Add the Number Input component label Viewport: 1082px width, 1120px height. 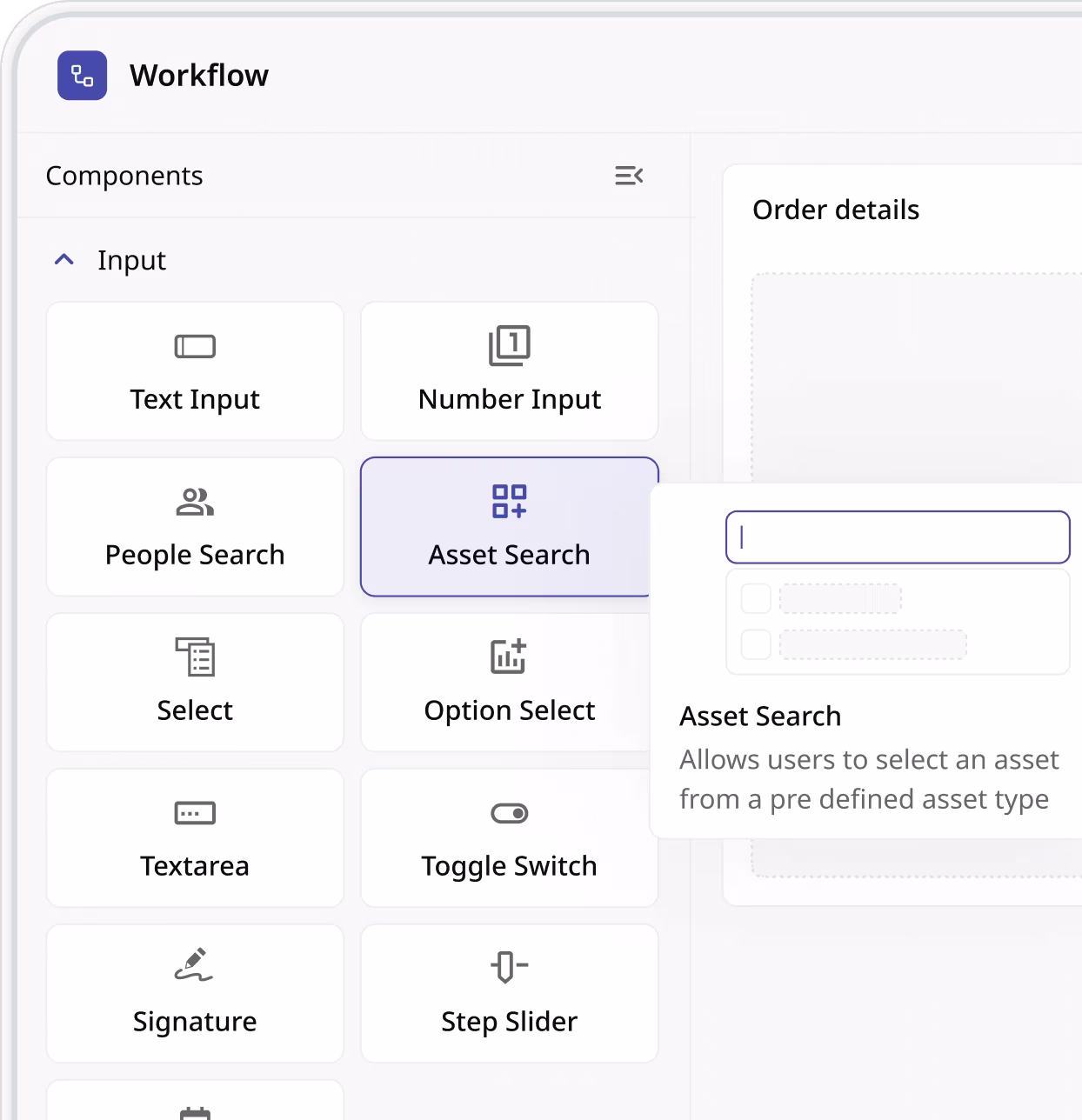pos(510,399)
